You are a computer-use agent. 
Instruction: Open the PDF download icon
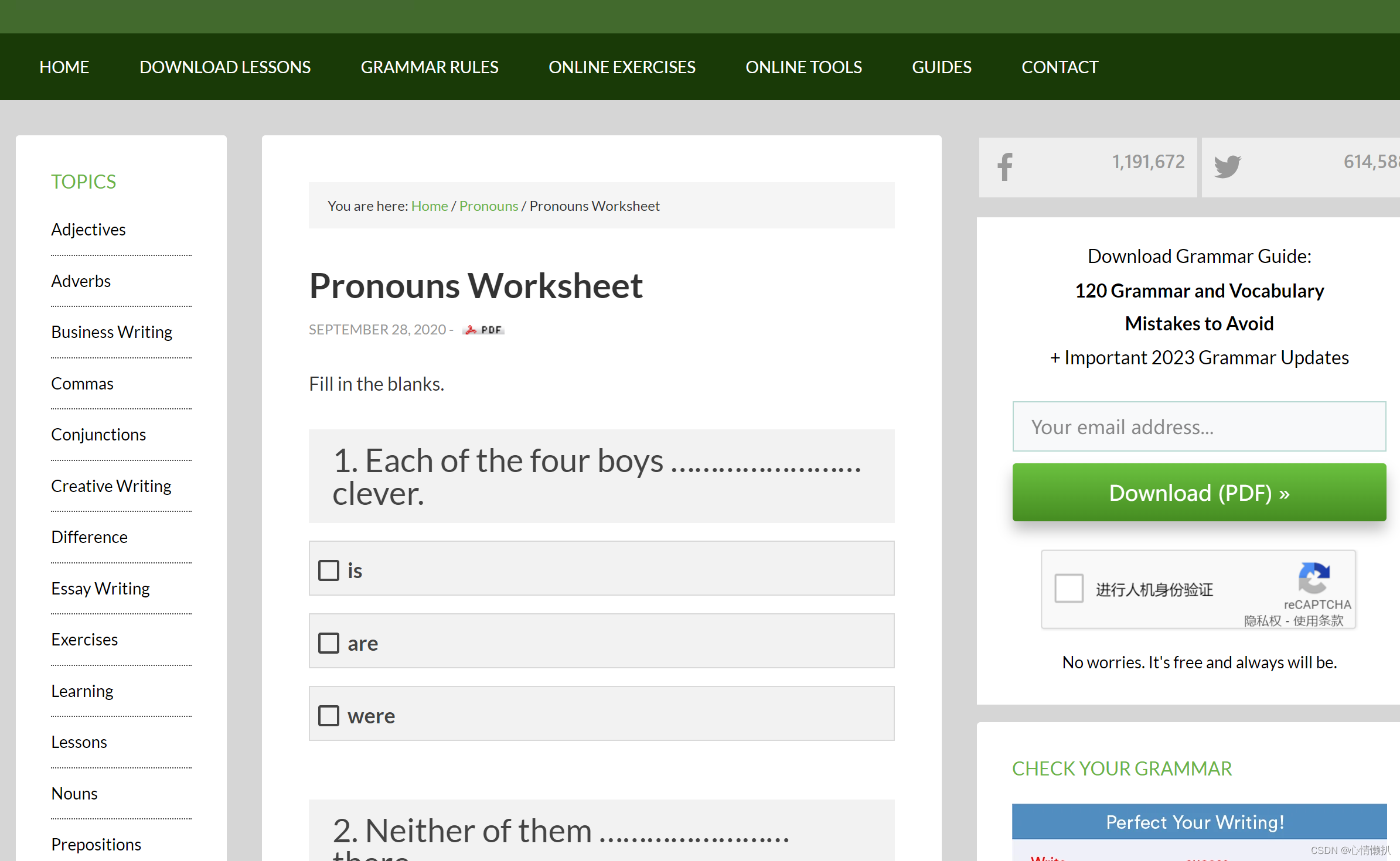483,330
